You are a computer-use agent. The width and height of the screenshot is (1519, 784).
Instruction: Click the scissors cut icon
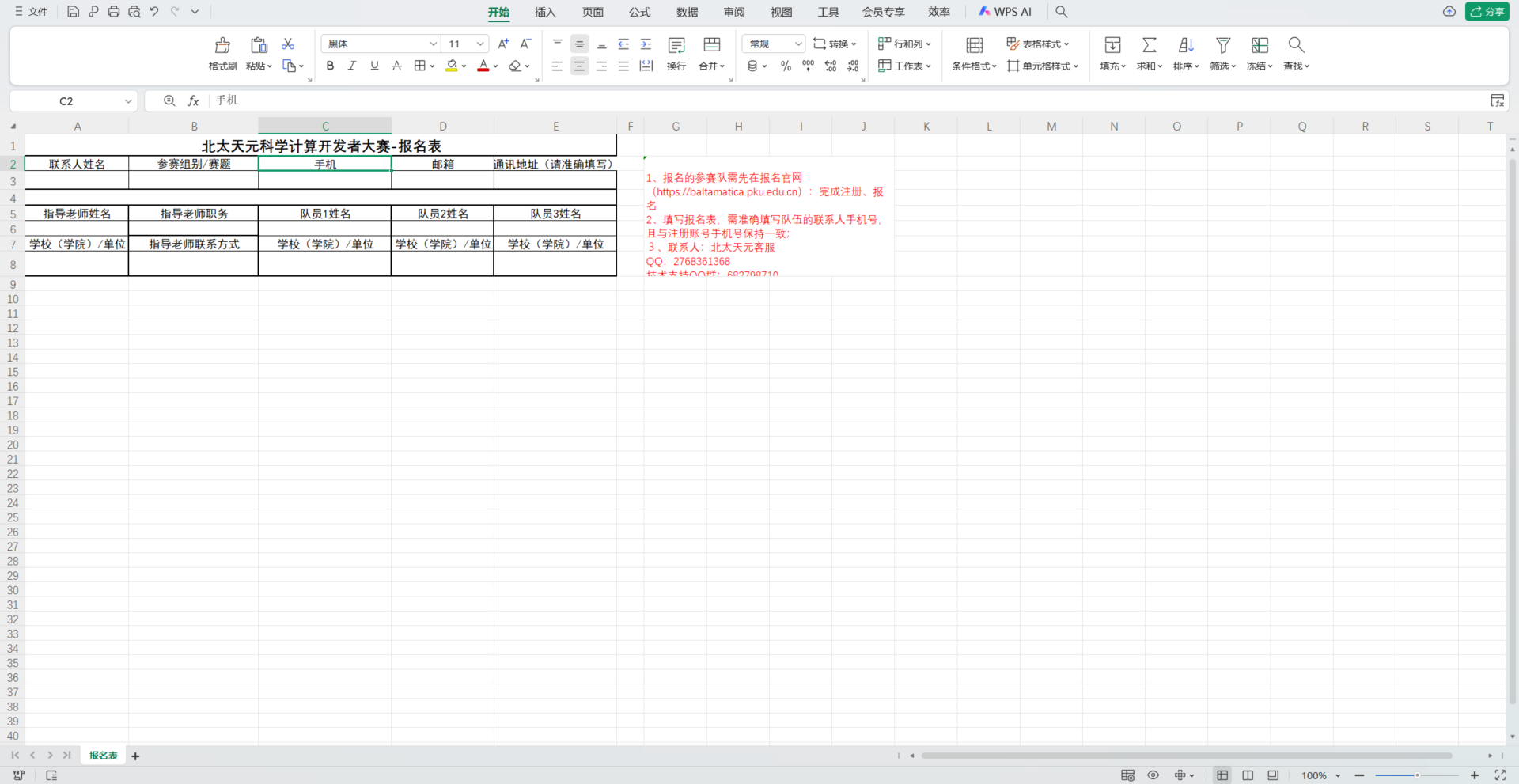click(x=288, y=44)
